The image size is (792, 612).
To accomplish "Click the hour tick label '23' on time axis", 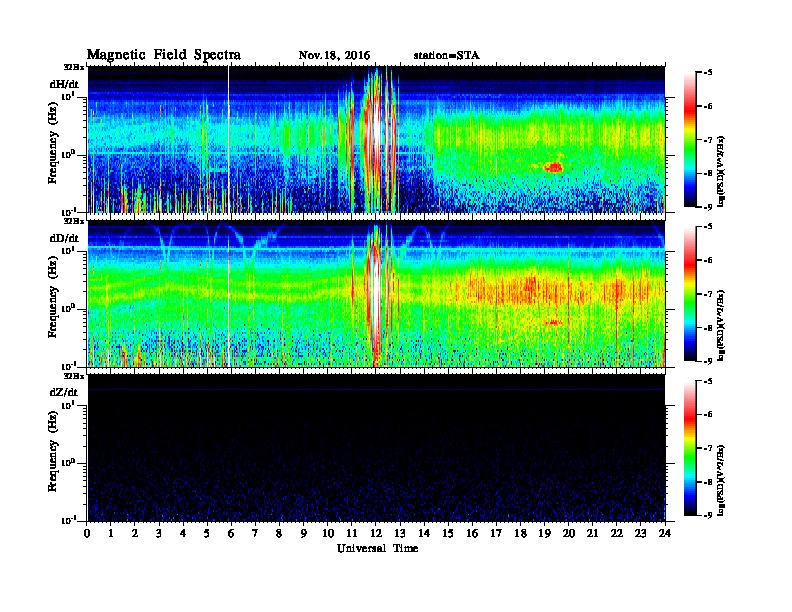I will pyautogui.click(x=640, y=533).
